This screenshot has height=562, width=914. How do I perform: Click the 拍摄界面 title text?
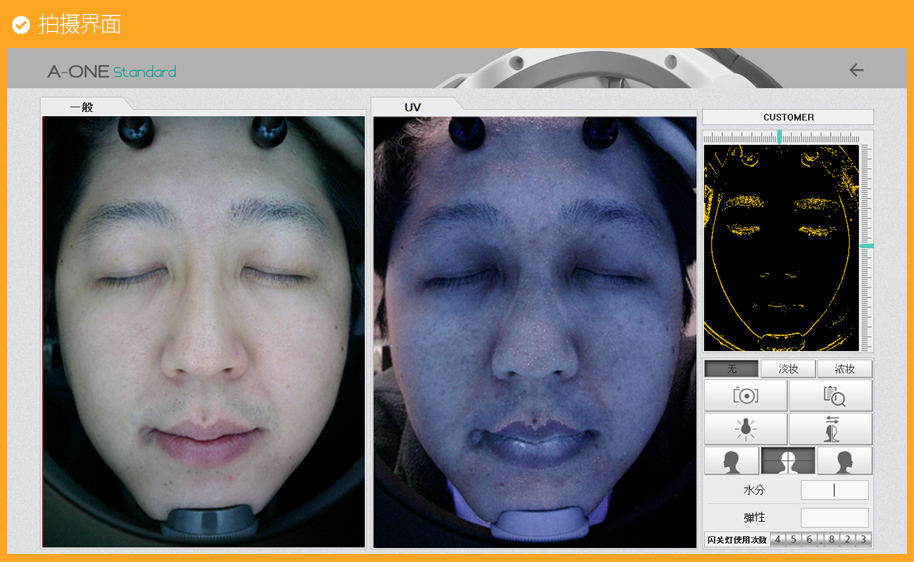coord(80,24)
